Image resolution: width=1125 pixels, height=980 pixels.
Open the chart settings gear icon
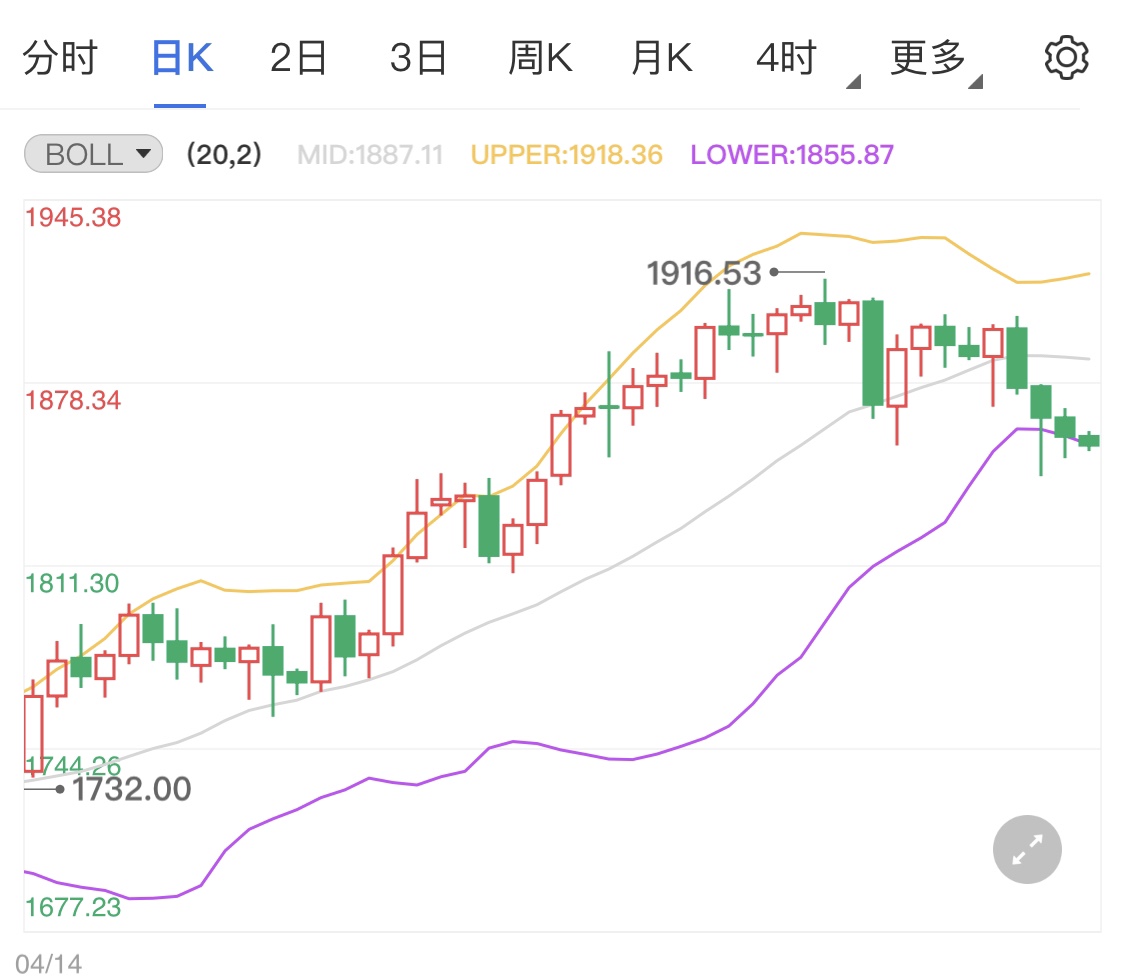(1066, 57)
